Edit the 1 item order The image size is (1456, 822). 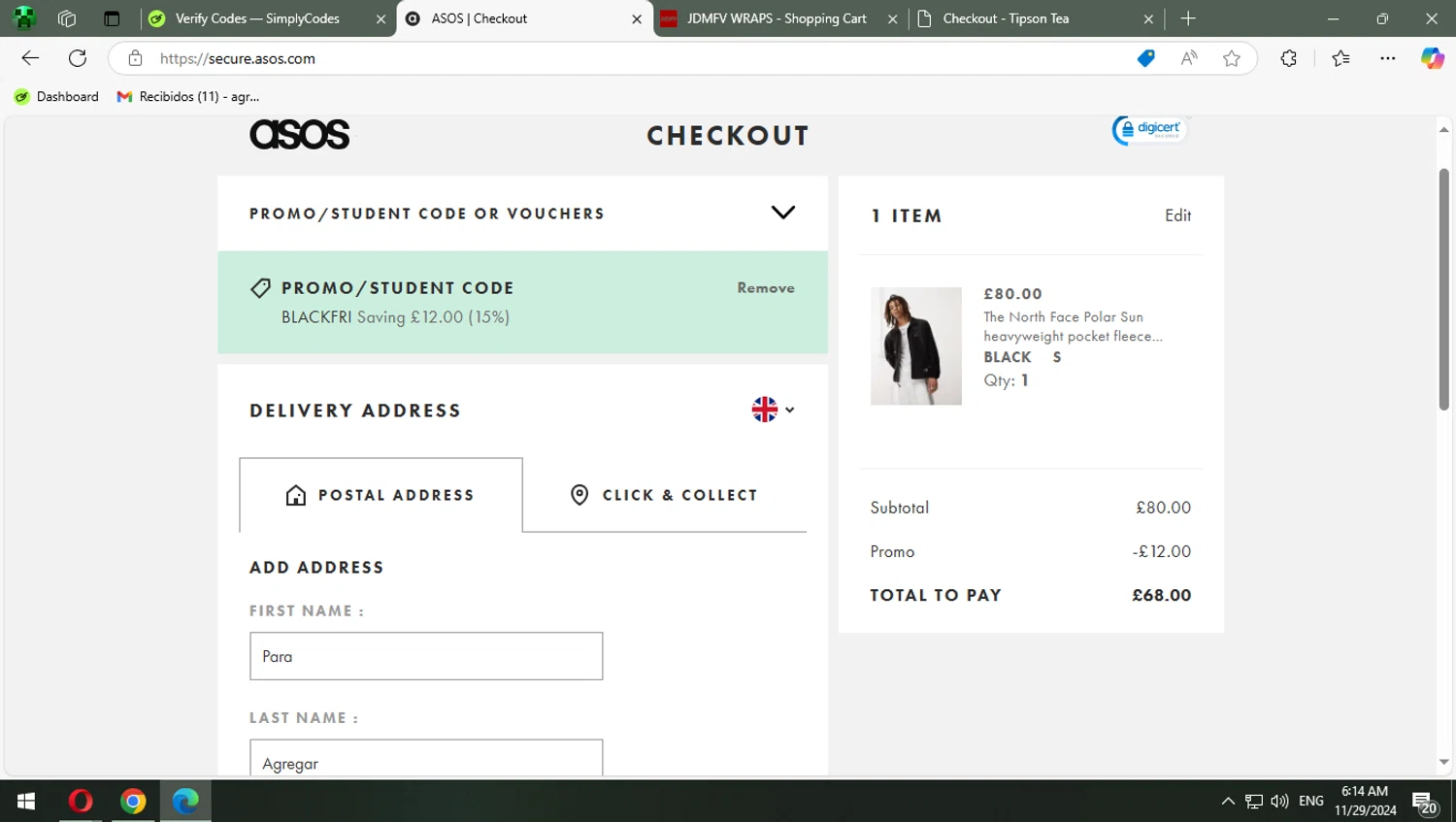(1177, 215)
